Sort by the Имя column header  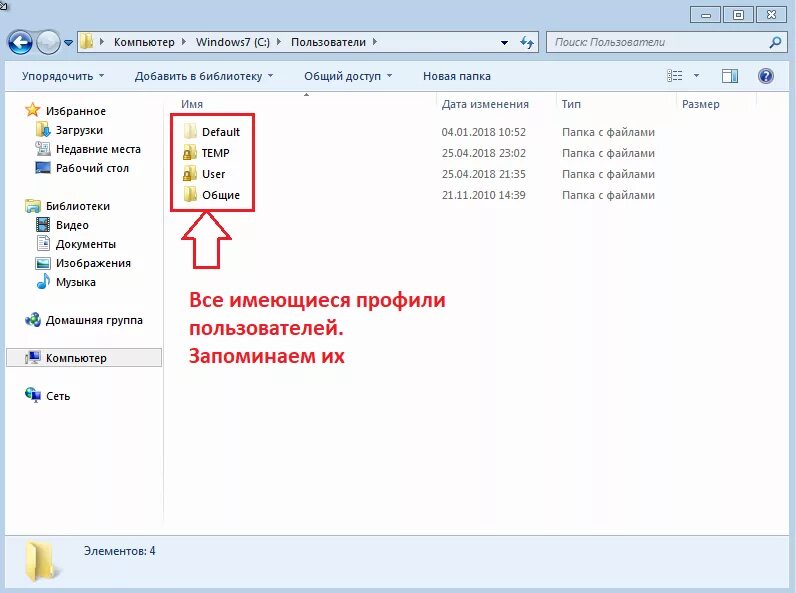[192, 104]
